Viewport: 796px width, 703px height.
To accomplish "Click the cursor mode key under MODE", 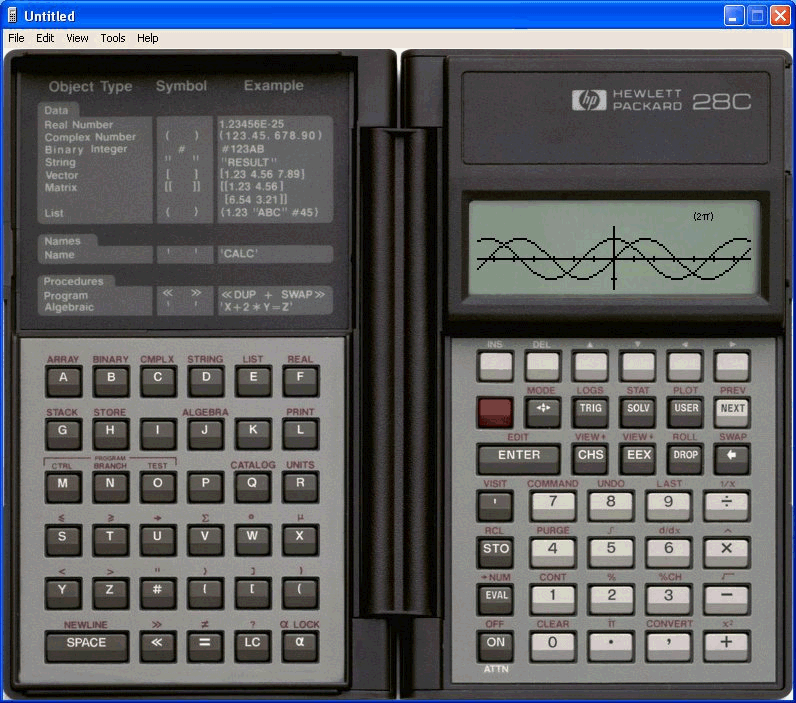I will [x=543, y=412].
